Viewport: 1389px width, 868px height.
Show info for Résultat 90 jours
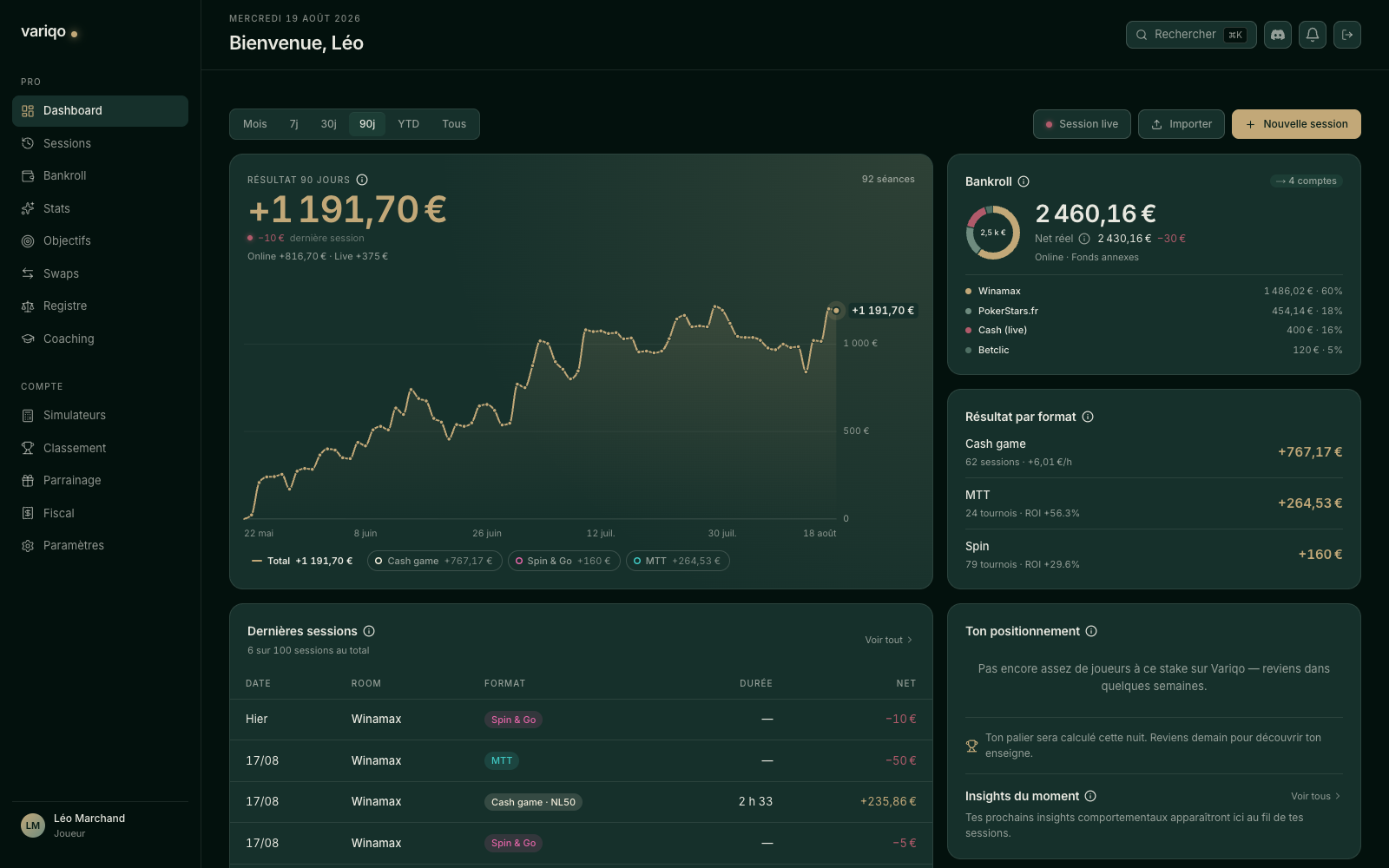pos(362,180)
